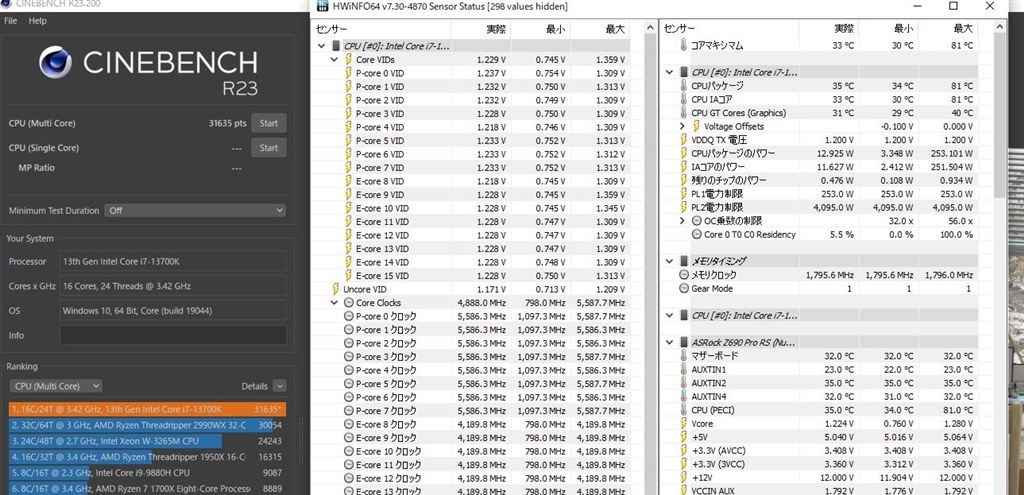The height and width of the screenshot is (495, 1024).
Task: Collapse the ASRock Z690 Pro RS group
Action: (669, 342)
